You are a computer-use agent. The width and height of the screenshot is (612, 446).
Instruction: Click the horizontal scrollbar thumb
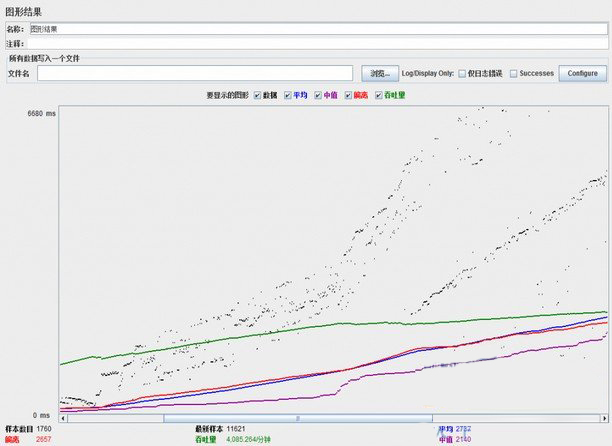coord(298,418)
